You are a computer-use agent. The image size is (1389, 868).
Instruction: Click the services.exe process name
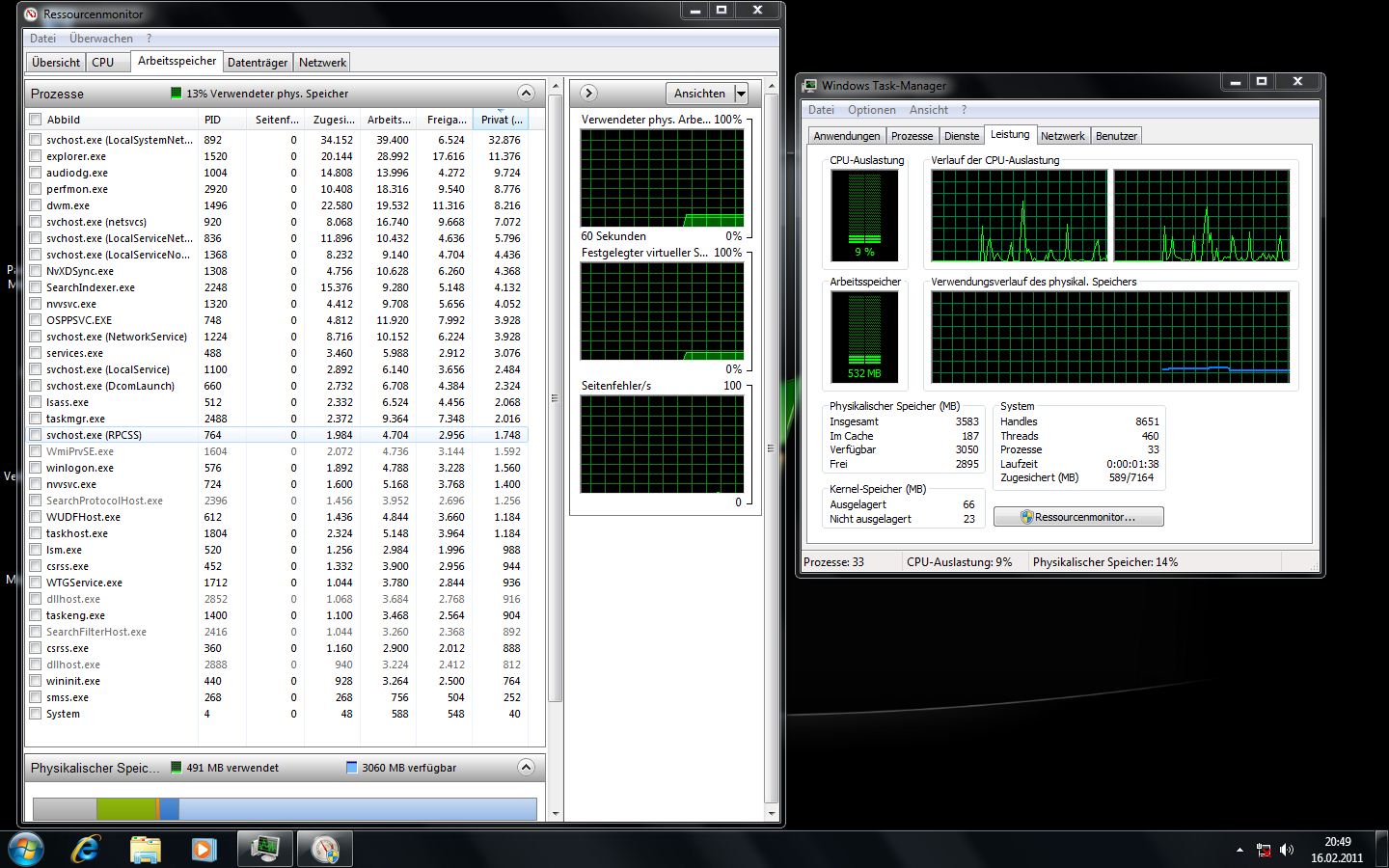click(74, 353)
